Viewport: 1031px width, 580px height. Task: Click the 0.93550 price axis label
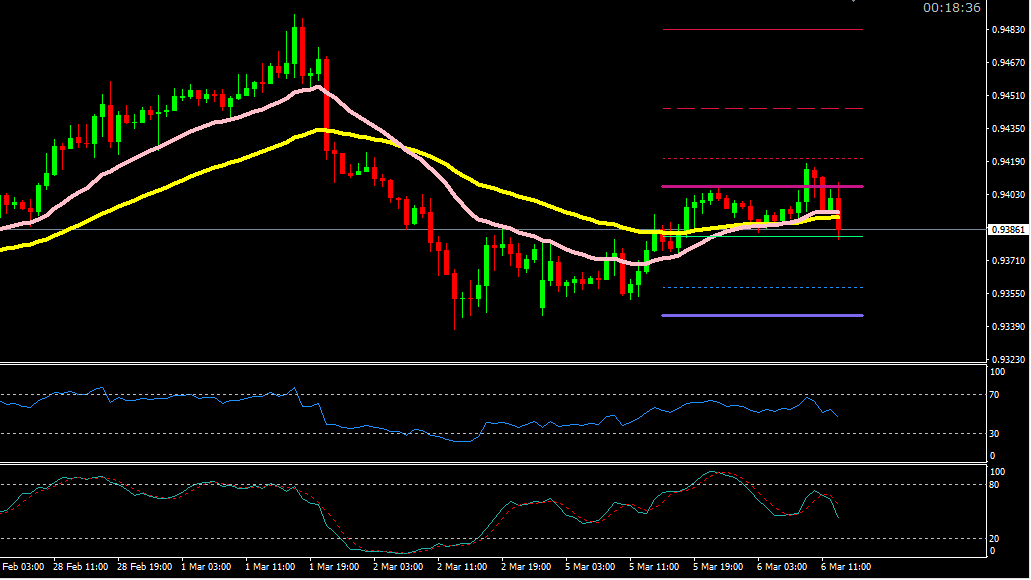tap(1008, 293)
